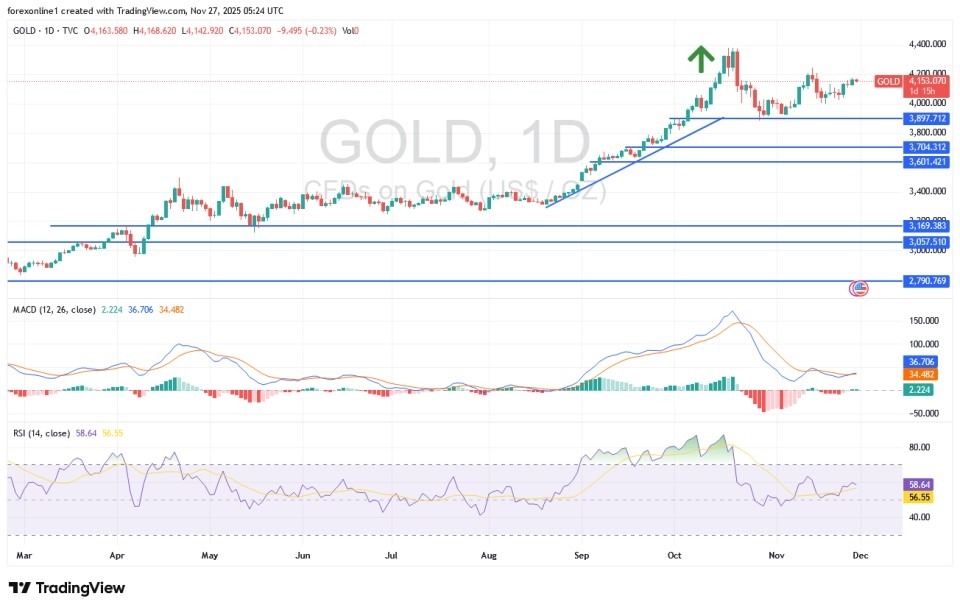Screen dimensions: 960x610
Task: Click the blue 3,897.712 resistance level badge
Action: (925, 118)
